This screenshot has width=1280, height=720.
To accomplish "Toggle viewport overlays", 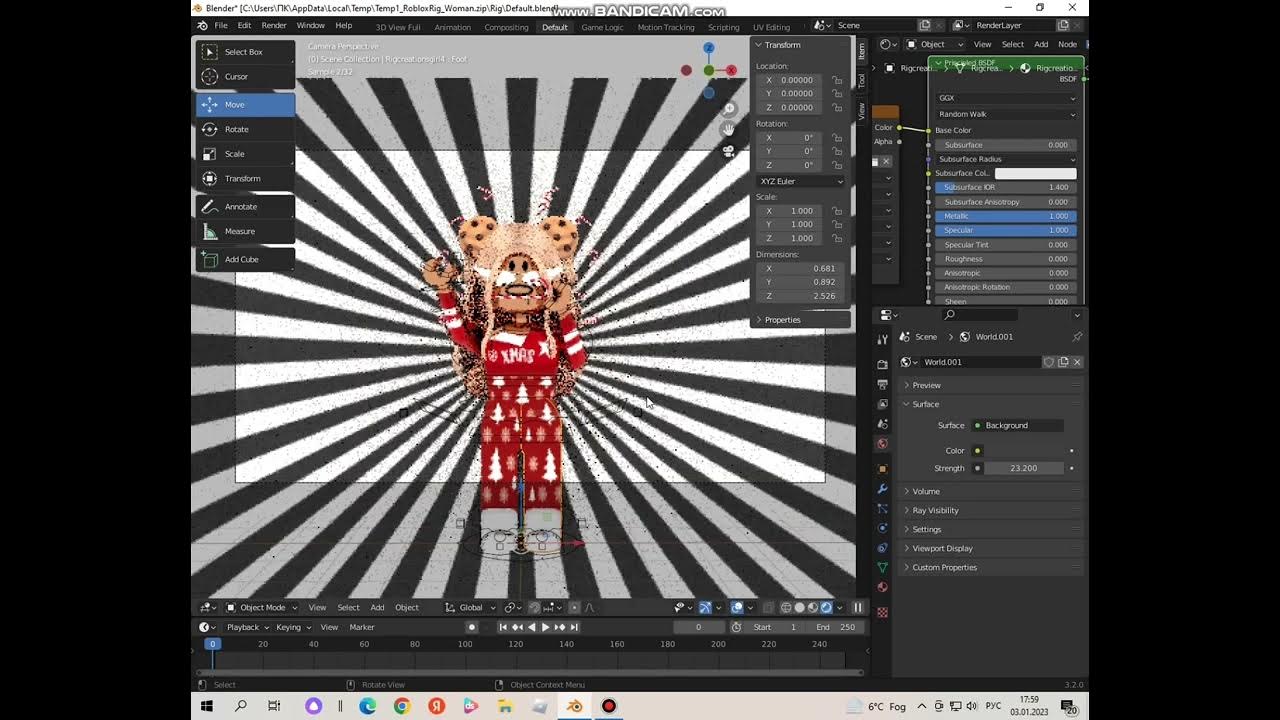I will point(737,607).
